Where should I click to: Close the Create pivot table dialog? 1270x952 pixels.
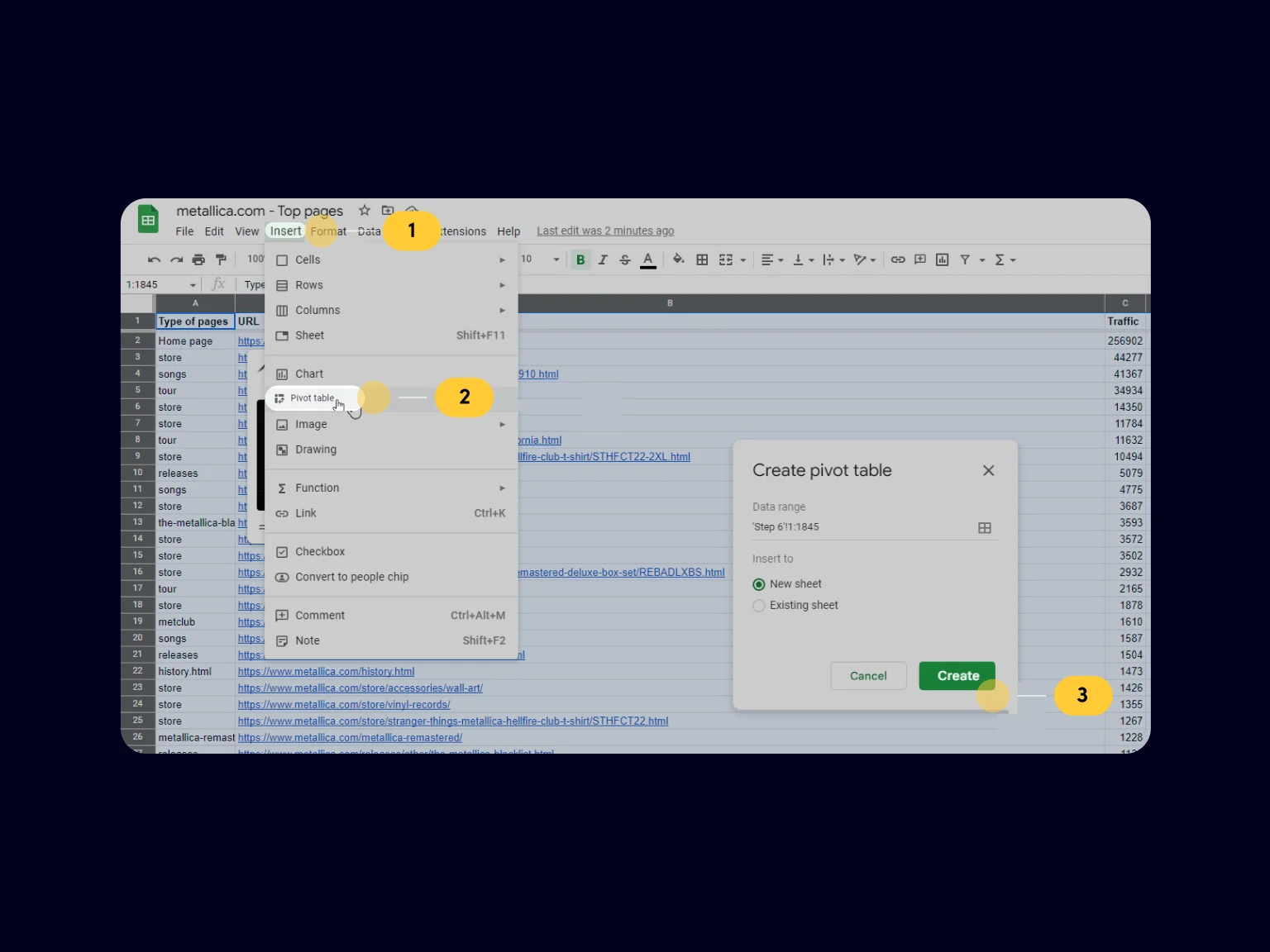[988, 470]
